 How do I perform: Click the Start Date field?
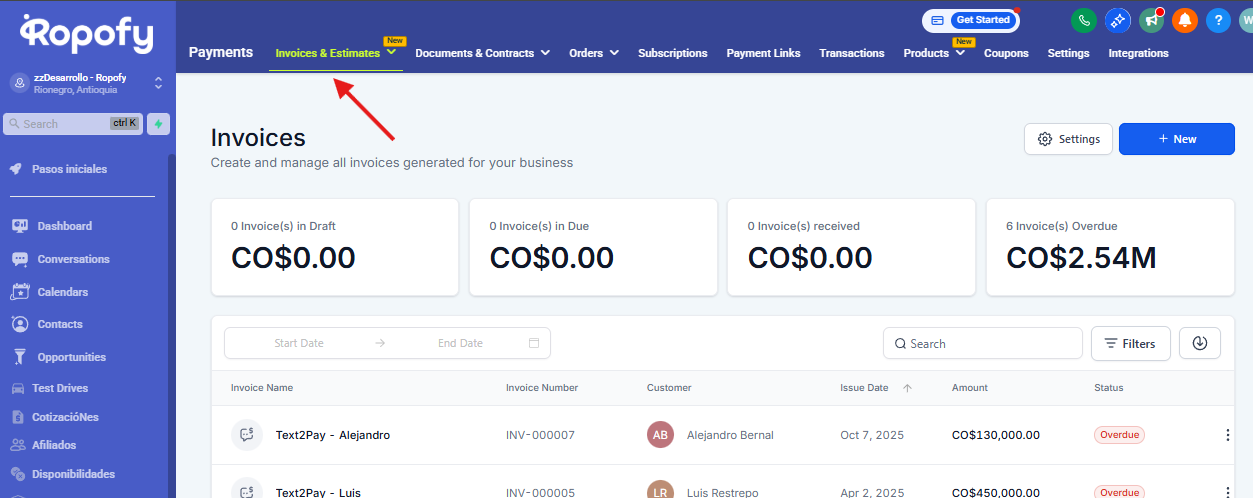[x=299, y=343]
